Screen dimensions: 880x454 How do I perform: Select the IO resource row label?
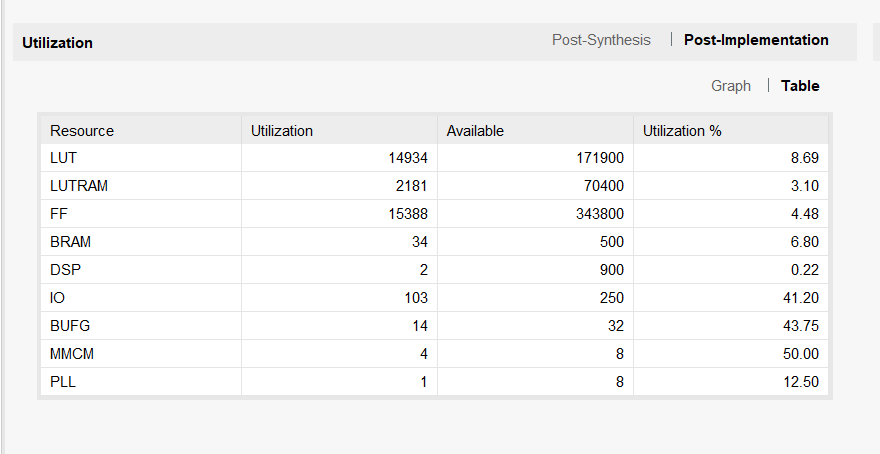[58, 298]
